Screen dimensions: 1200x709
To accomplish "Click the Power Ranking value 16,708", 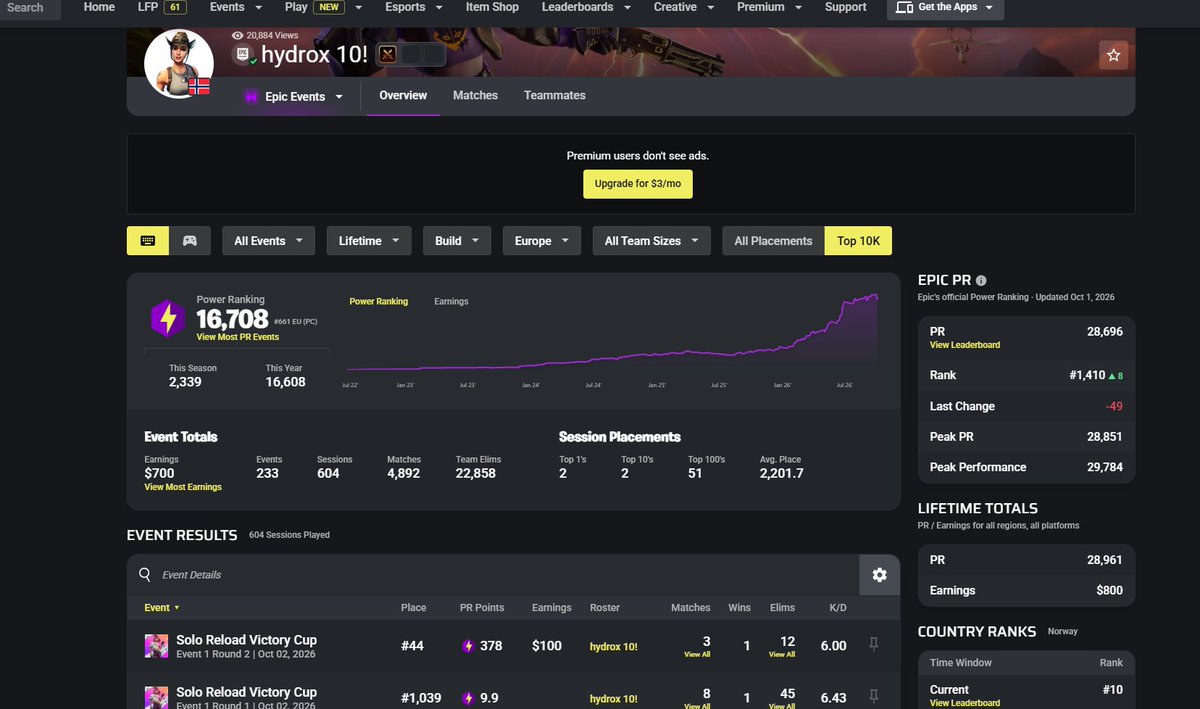I will [232, 319].
